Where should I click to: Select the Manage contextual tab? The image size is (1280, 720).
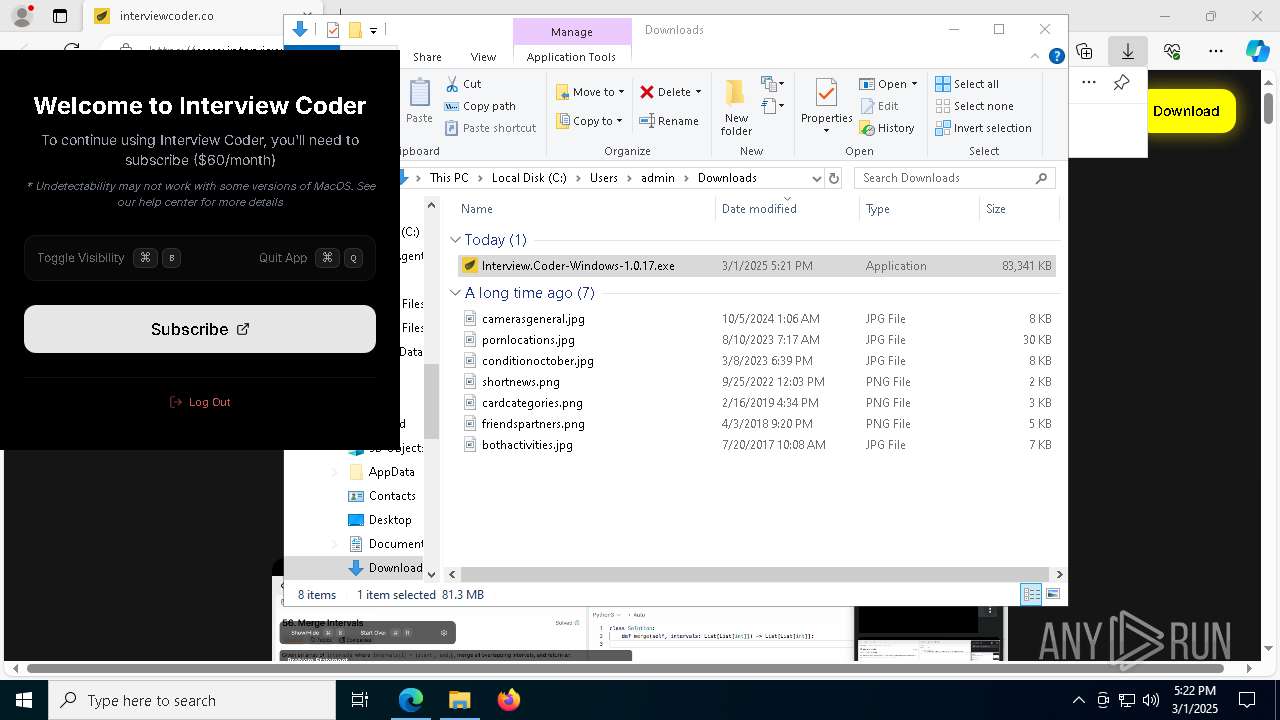click(572, 32)
